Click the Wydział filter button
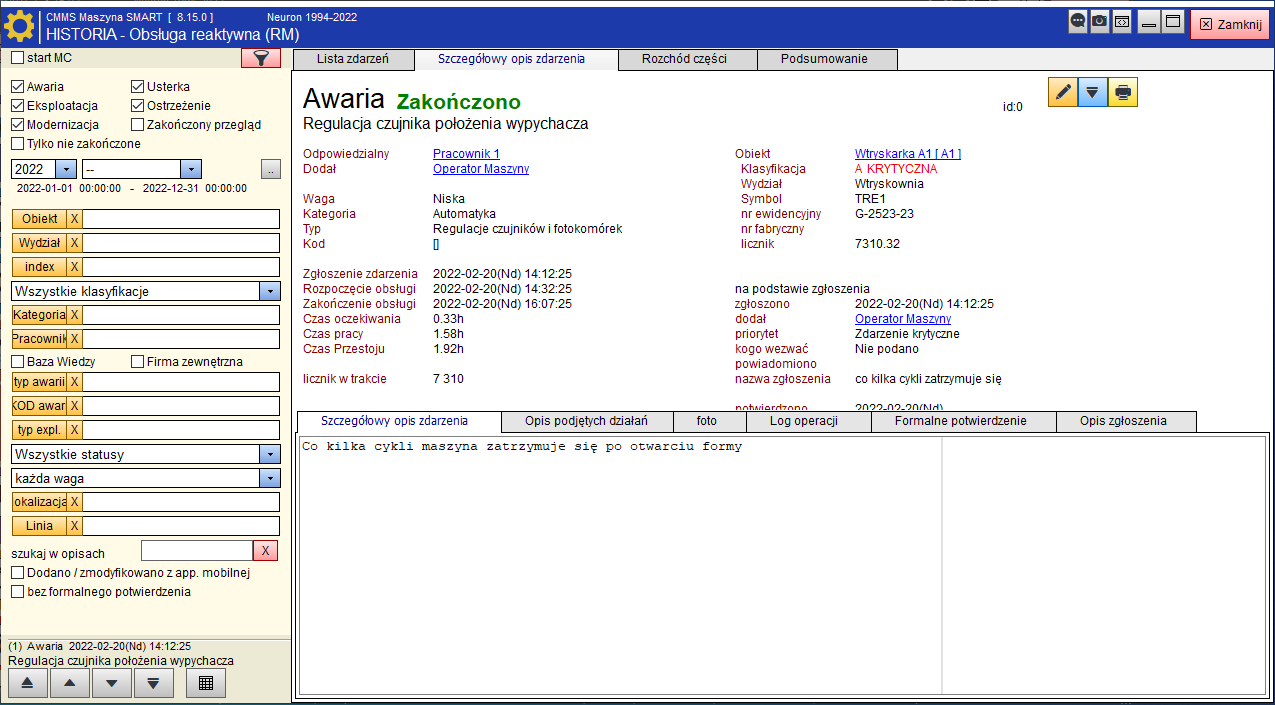 coord(39,243)
